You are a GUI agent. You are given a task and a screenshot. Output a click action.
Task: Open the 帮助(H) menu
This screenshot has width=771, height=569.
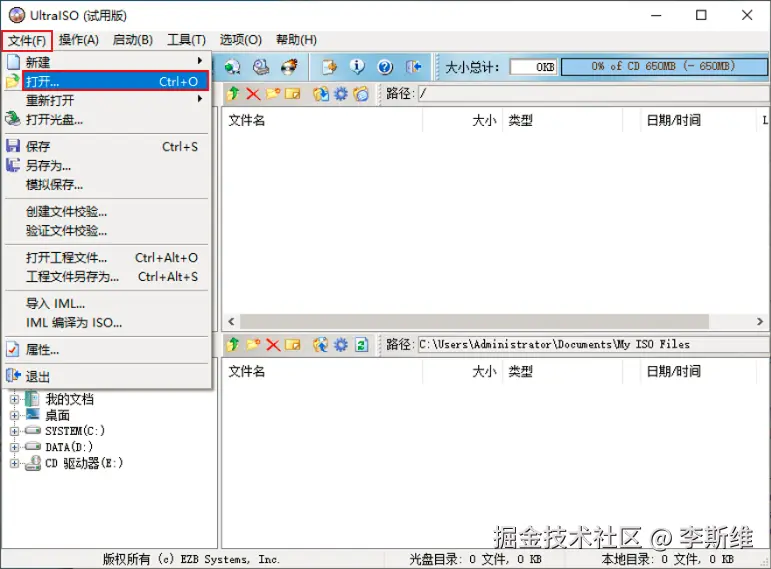(296, 40)
